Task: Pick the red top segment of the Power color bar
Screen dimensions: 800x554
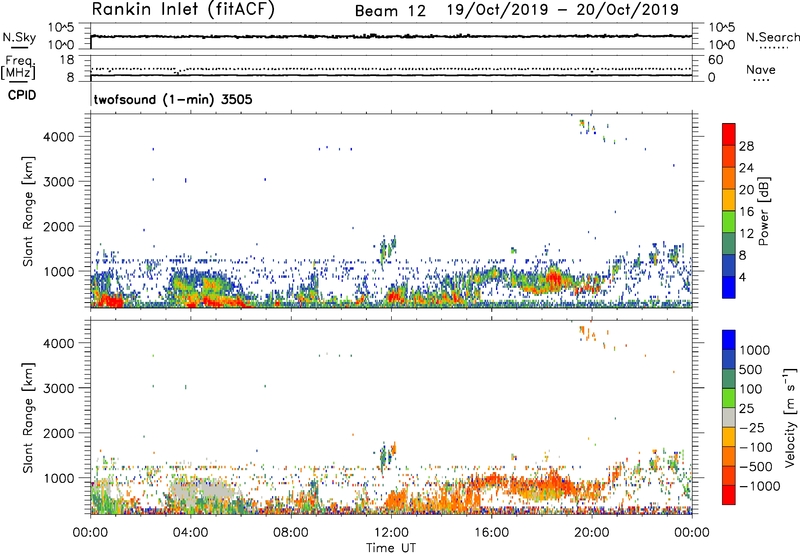Action: 729,134
